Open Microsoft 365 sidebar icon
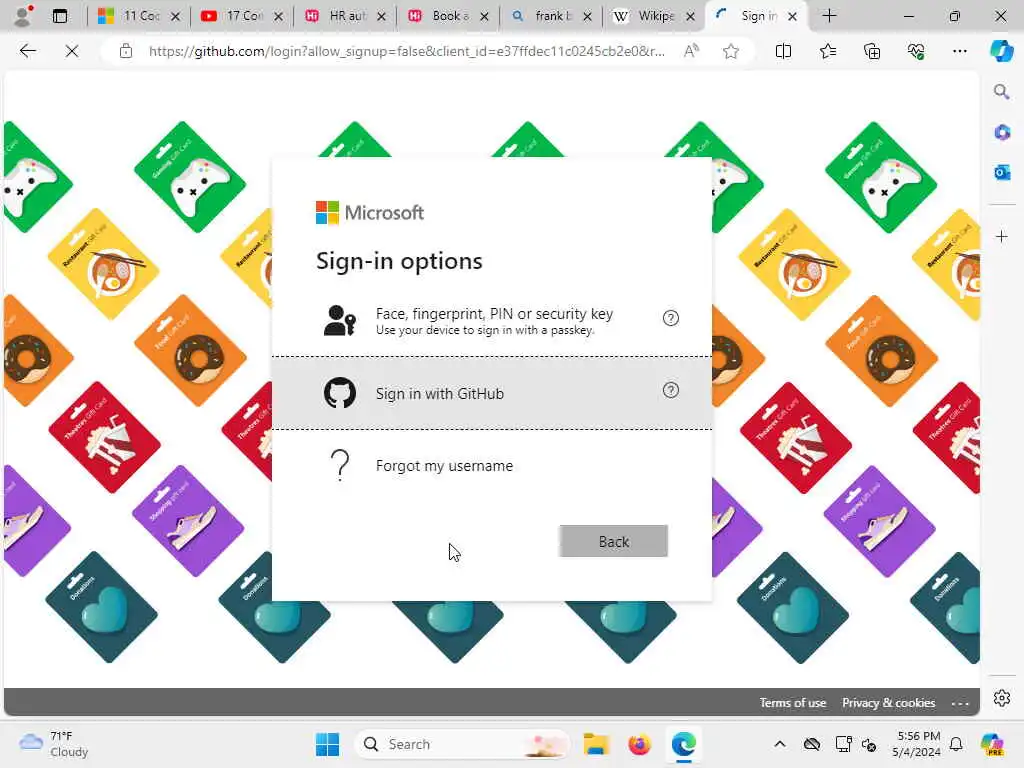The height and width of the screenshot is (768, 1024). click(1002, 133)
